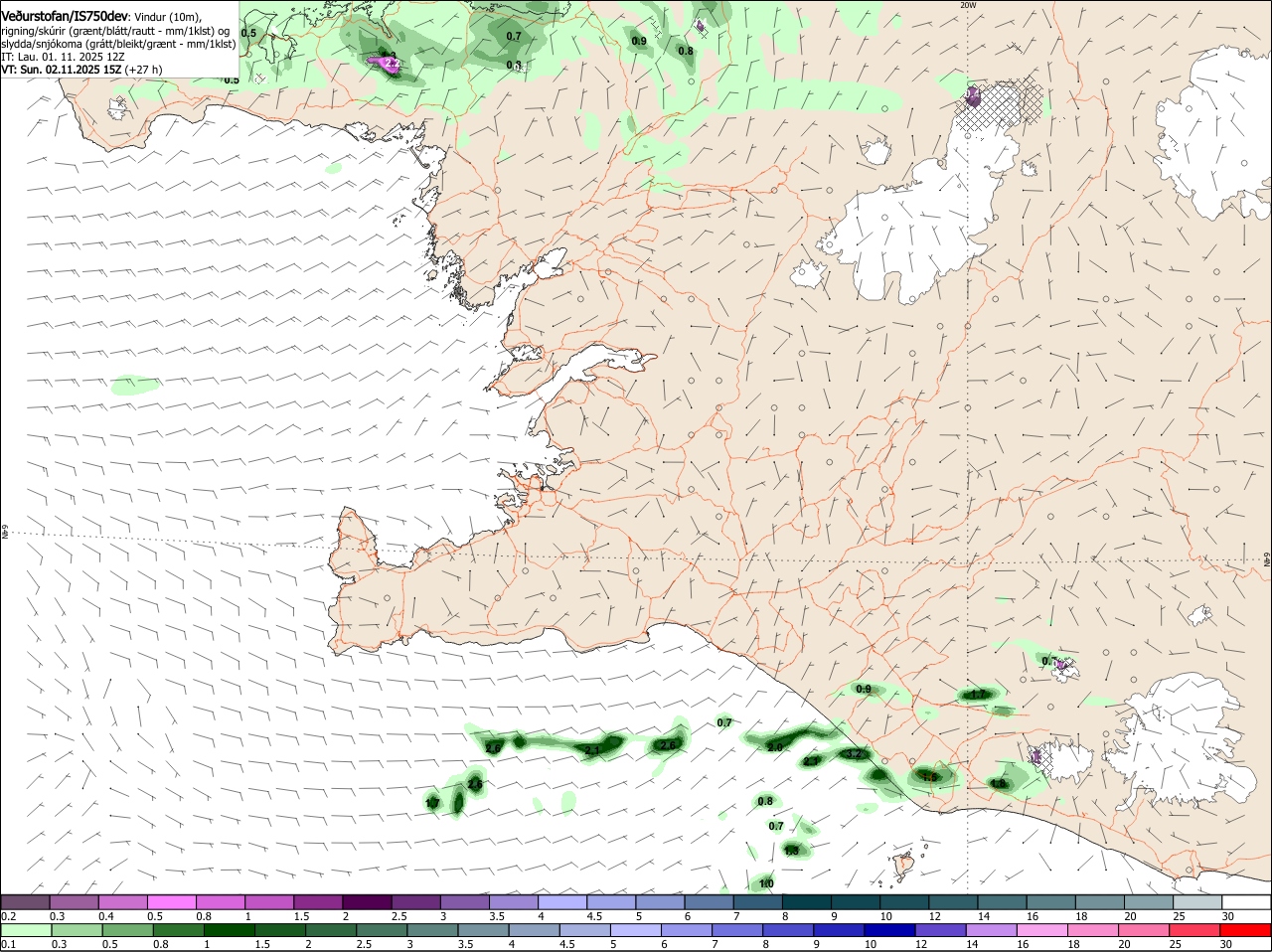Select the lower-scale green swatch starting at 0.5
Image resolution: width=1272 pixels, height=952 pixels.
tap(128, 930)
